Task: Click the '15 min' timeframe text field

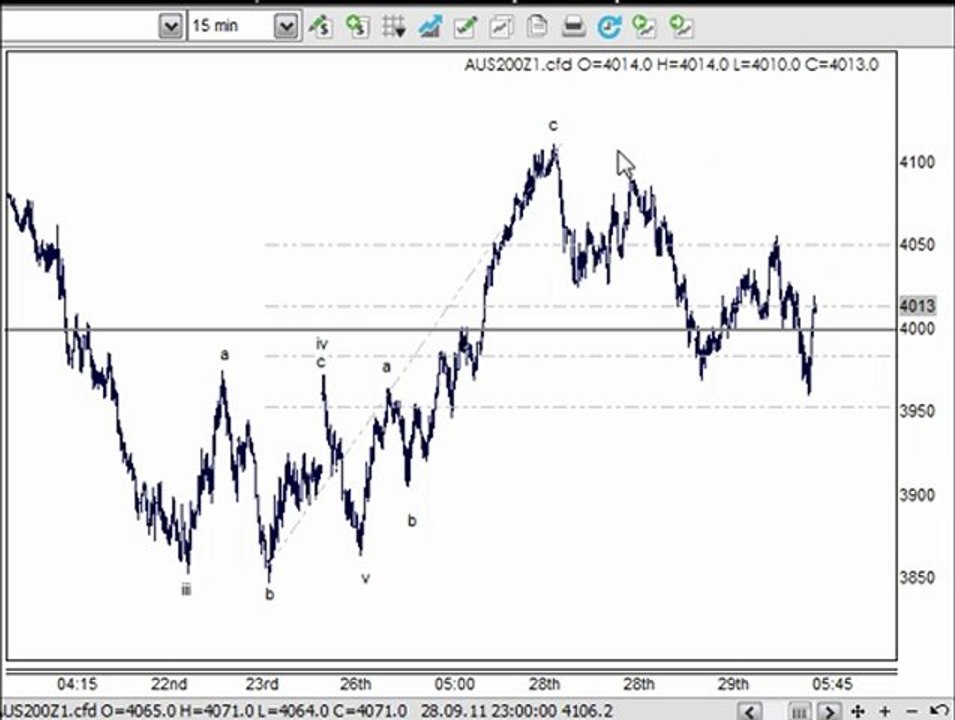Action: (230, 26)
